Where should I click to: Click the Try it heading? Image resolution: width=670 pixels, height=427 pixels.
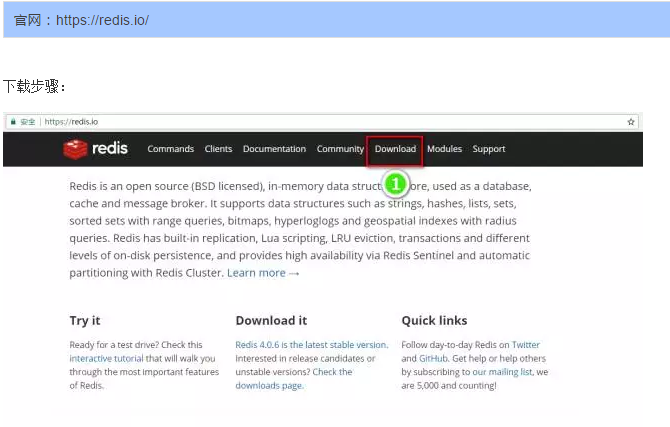85,321
